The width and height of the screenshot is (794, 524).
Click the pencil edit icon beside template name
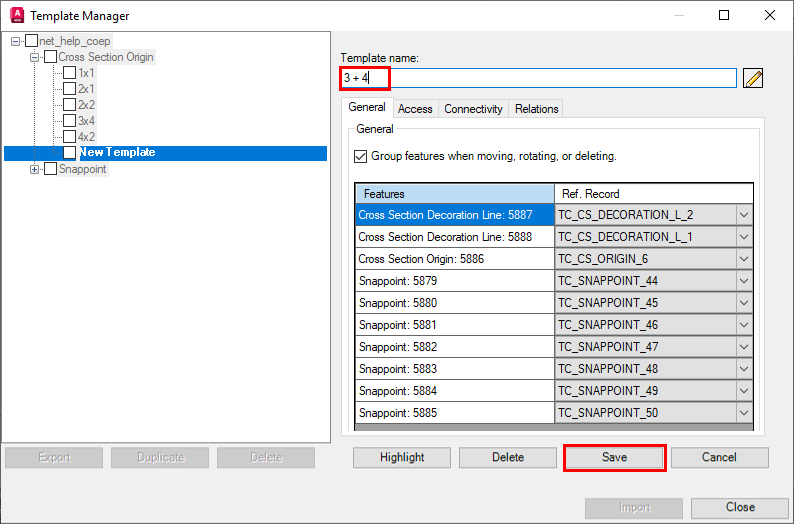point(753,78)
